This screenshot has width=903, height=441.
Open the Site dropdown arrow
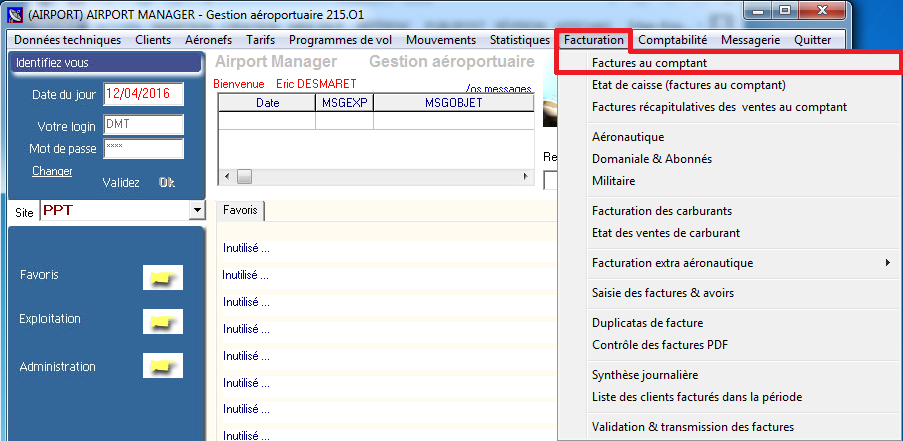point(196,212)
